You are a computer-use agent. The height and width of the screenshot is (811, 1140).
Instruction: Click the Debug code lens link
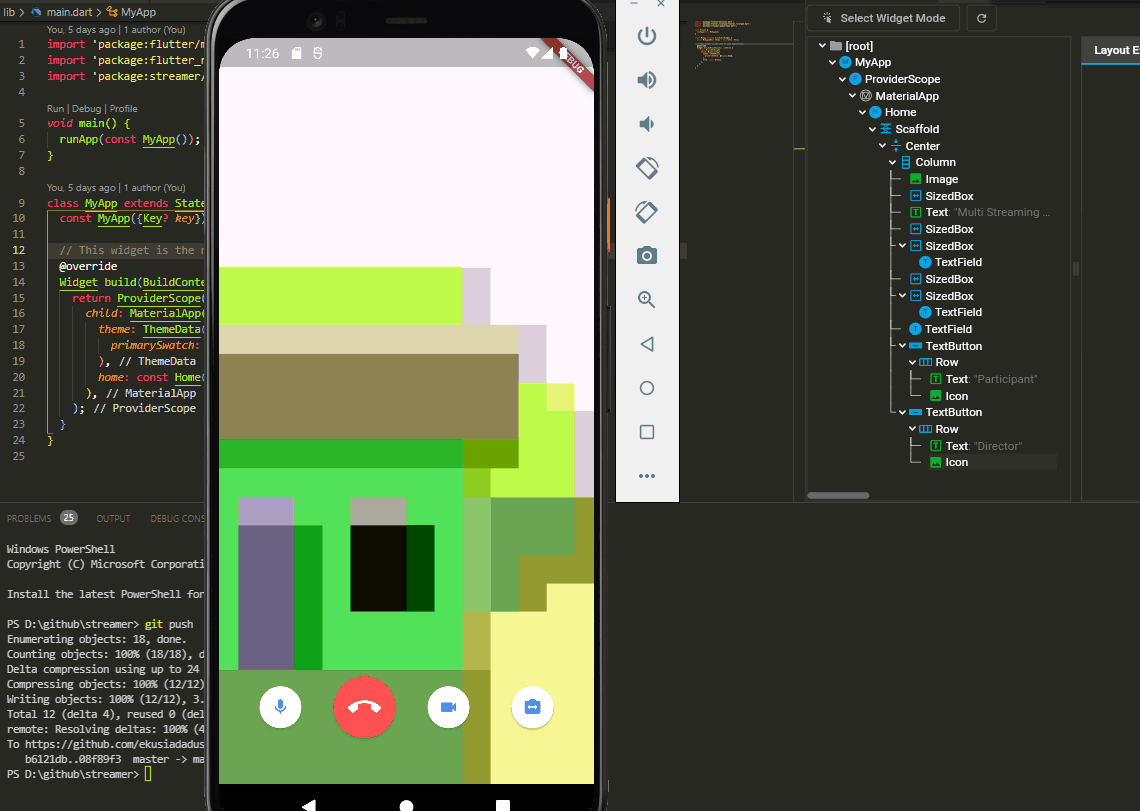point(87,108)
